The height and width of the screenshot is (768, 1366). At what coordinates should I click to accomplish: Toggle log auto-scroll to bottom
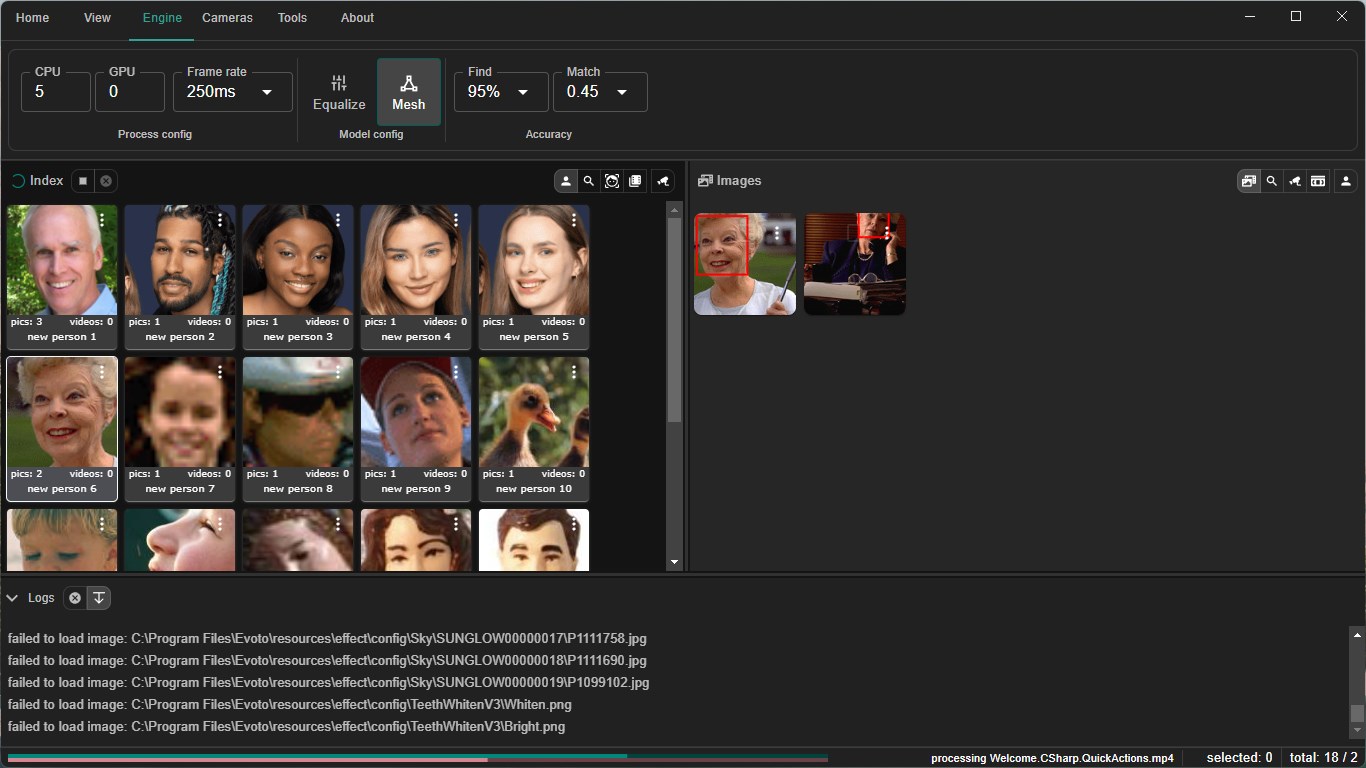pos(99,598)
